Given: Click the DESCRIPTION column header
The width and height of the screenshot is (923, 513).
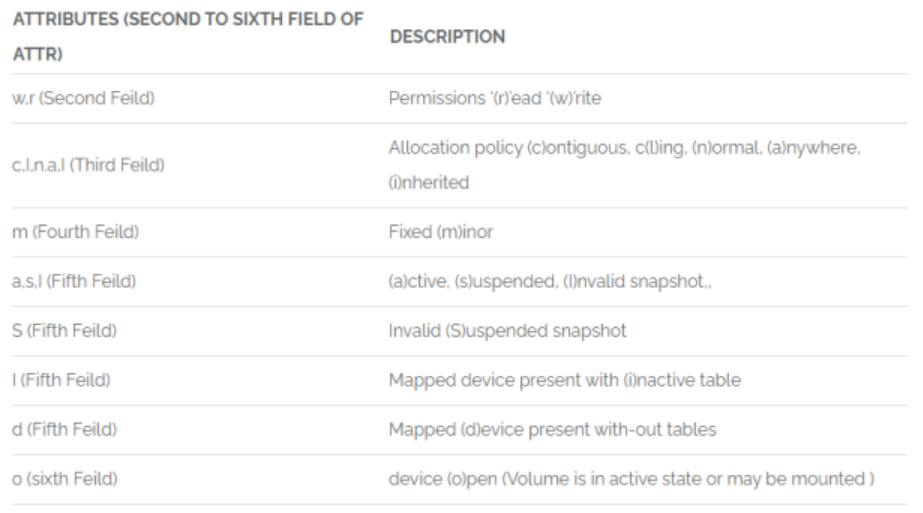Looking at the screenshot, I should (446, 36).
